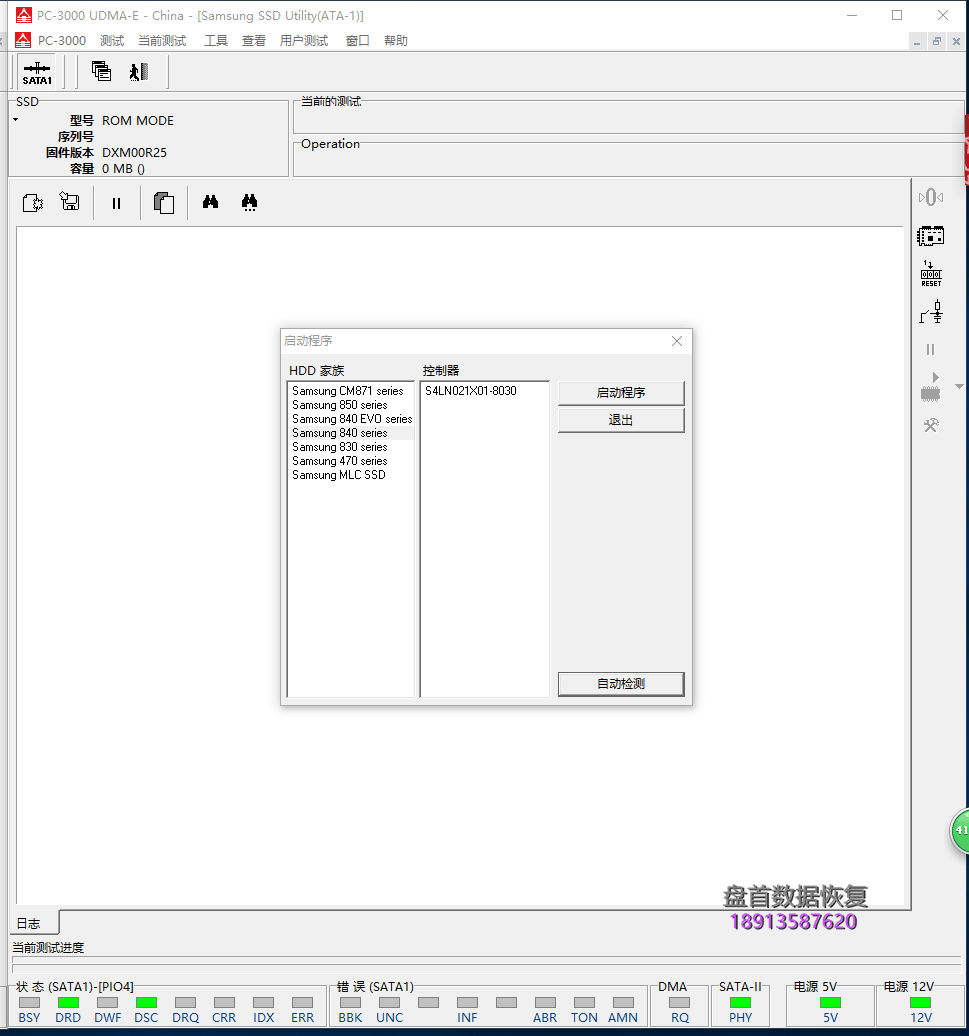The image size is (969, 1036).
Task: Click the sound speaker icon in right sidebar
Action: pos(931,197)
